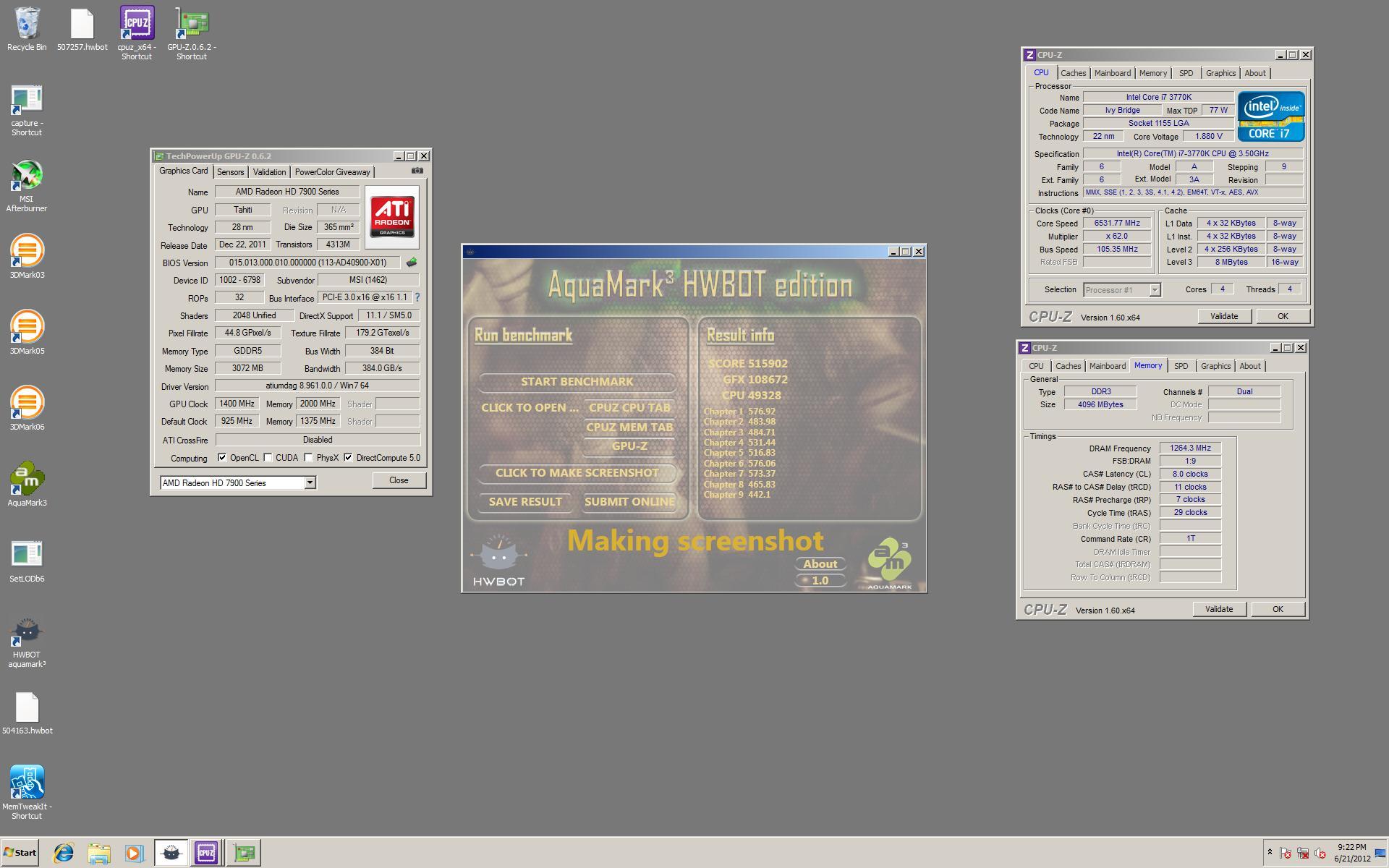This screenshot has width=1389, height=868.
Task: Click Show Desktop button at taskbar end
Action: [1382, 853]
